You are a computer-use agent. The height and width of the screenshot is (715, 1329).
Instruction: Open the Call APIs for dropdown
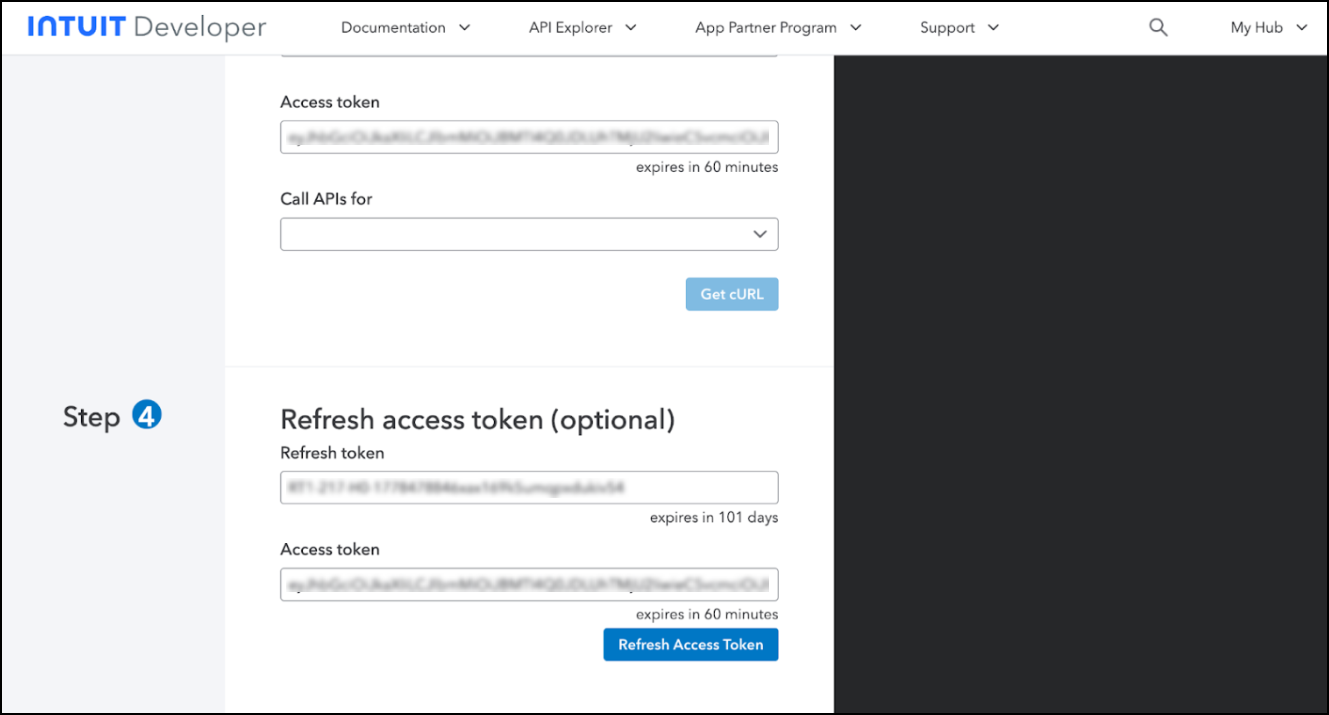529,234
